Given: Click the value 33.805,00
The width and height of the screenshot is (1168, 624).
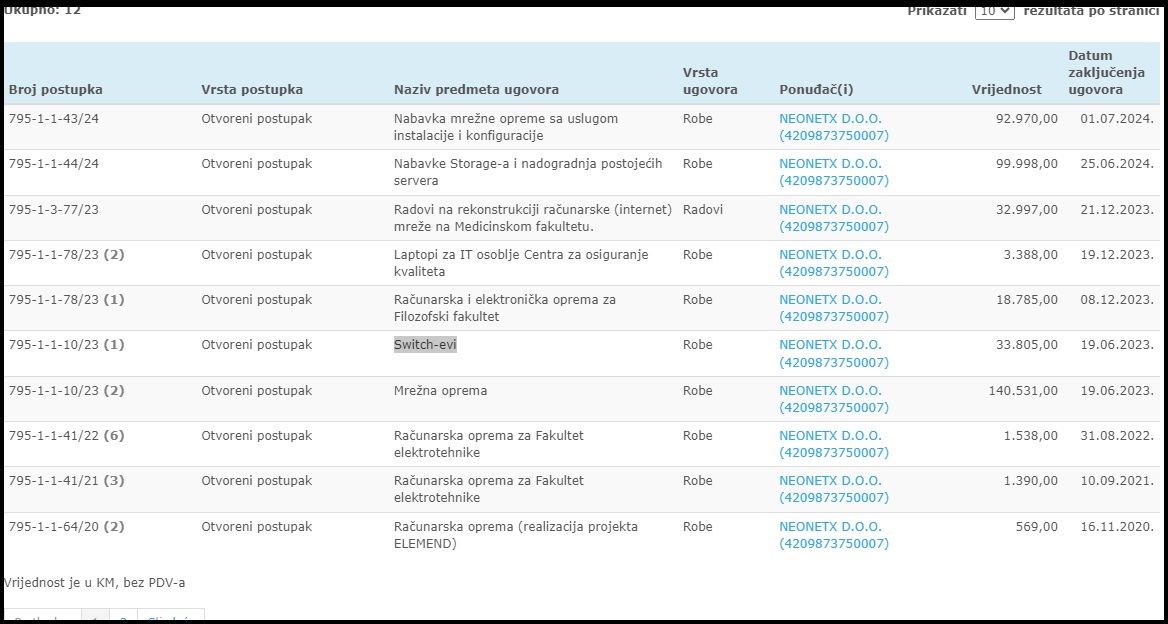Looking at the screenshot, I should [1026, 346].
